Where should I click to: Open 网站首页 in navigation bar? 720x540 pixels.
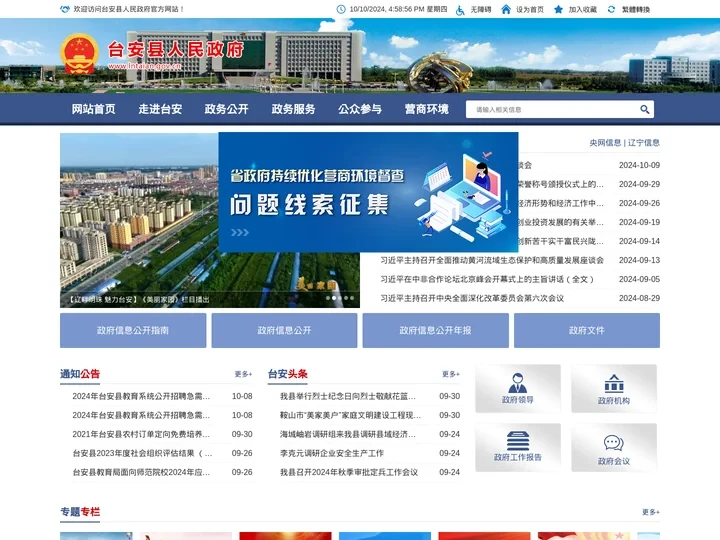click(93, 109)
